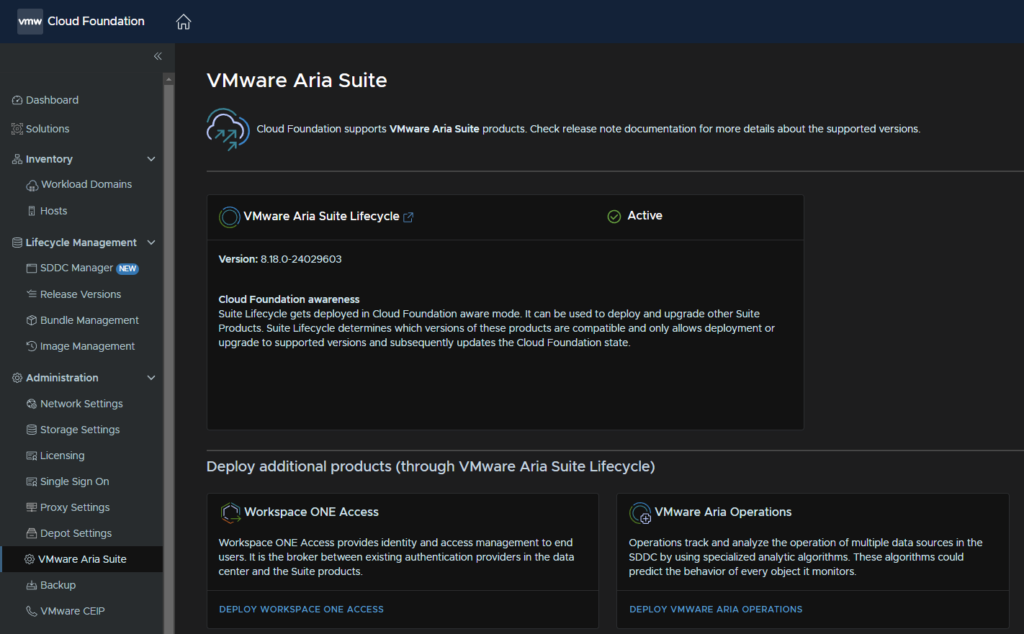Go to home via house icon
Screen dimensions: 1024x634
click(x=184, y=22)
